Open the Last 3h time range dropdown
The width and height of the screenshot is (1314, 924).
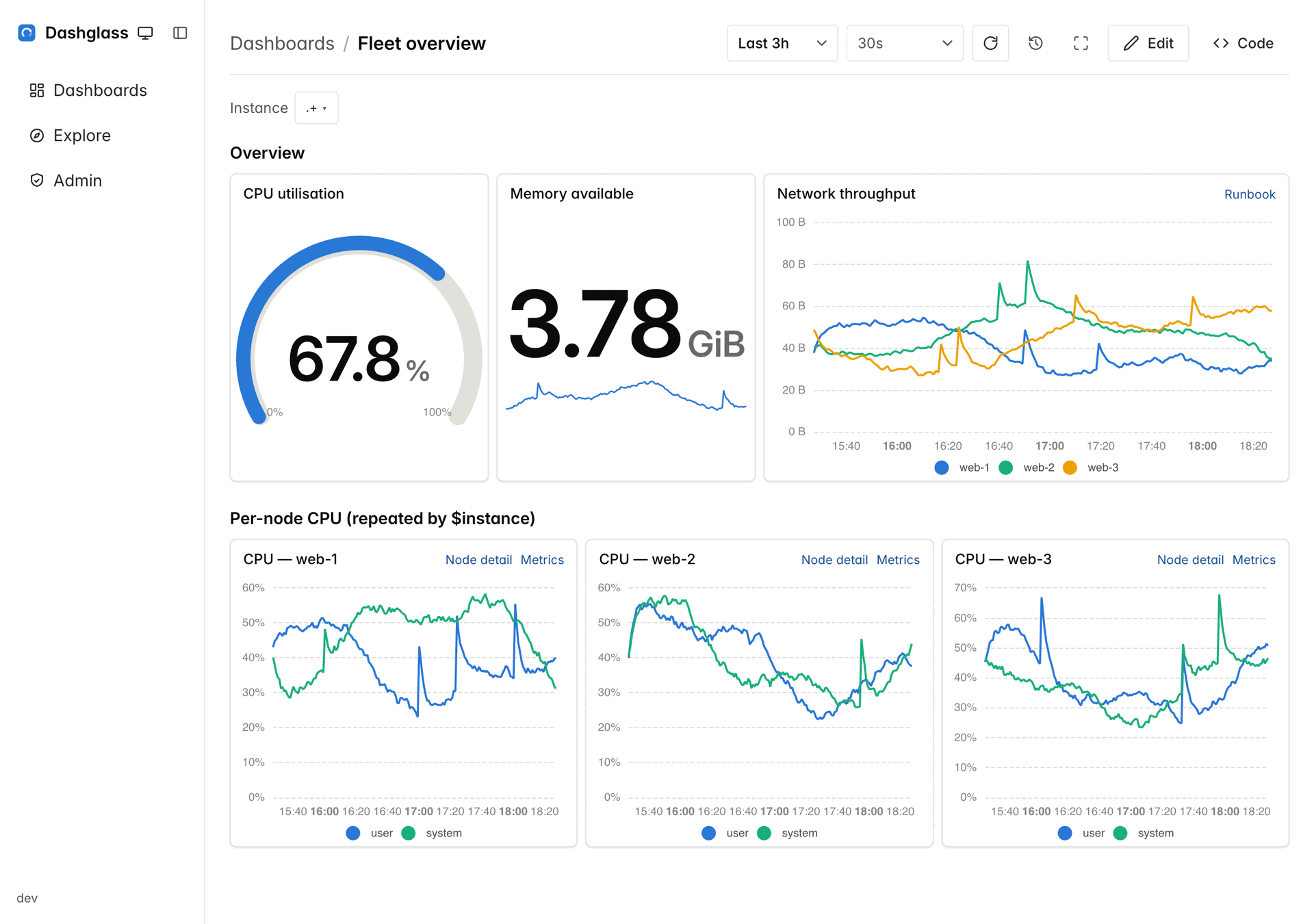click(782, 43)
